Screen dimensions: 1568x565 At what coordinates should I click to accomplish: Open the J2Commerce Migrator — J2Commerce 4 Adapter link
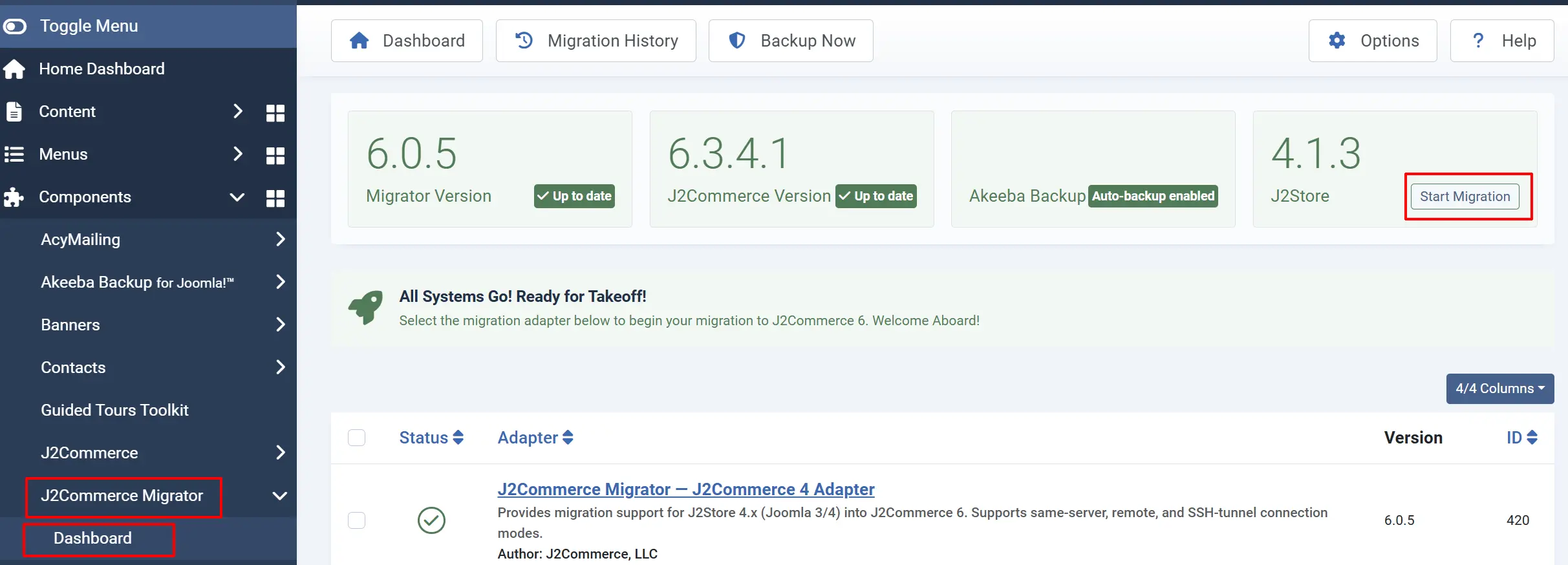pyautogui.click(x=686, y=489)
